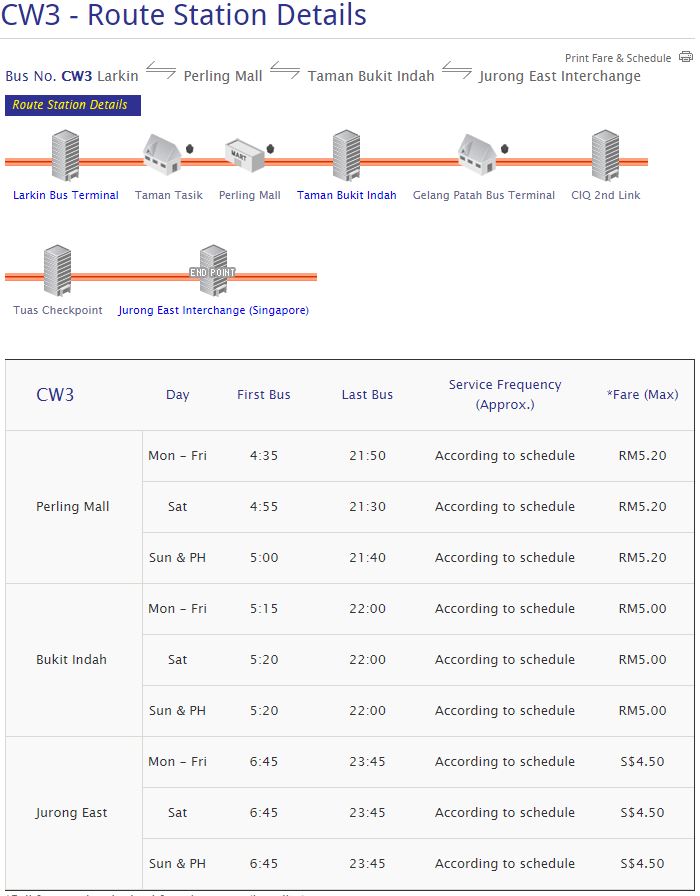700x896 pixels.
Task: Click the CIQ 2nd Link building icon
Action: (605, 156)
